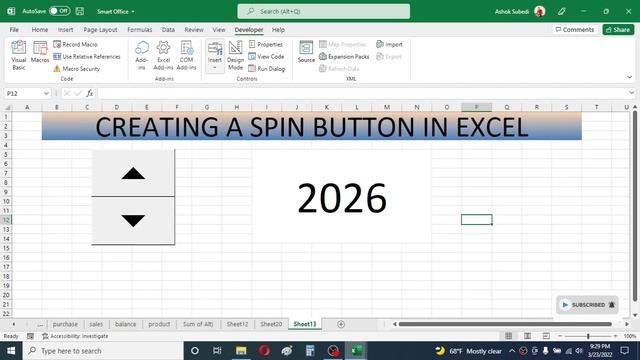
Task: Open the Ashok Subedi account avatar
Action: (540, 11)
